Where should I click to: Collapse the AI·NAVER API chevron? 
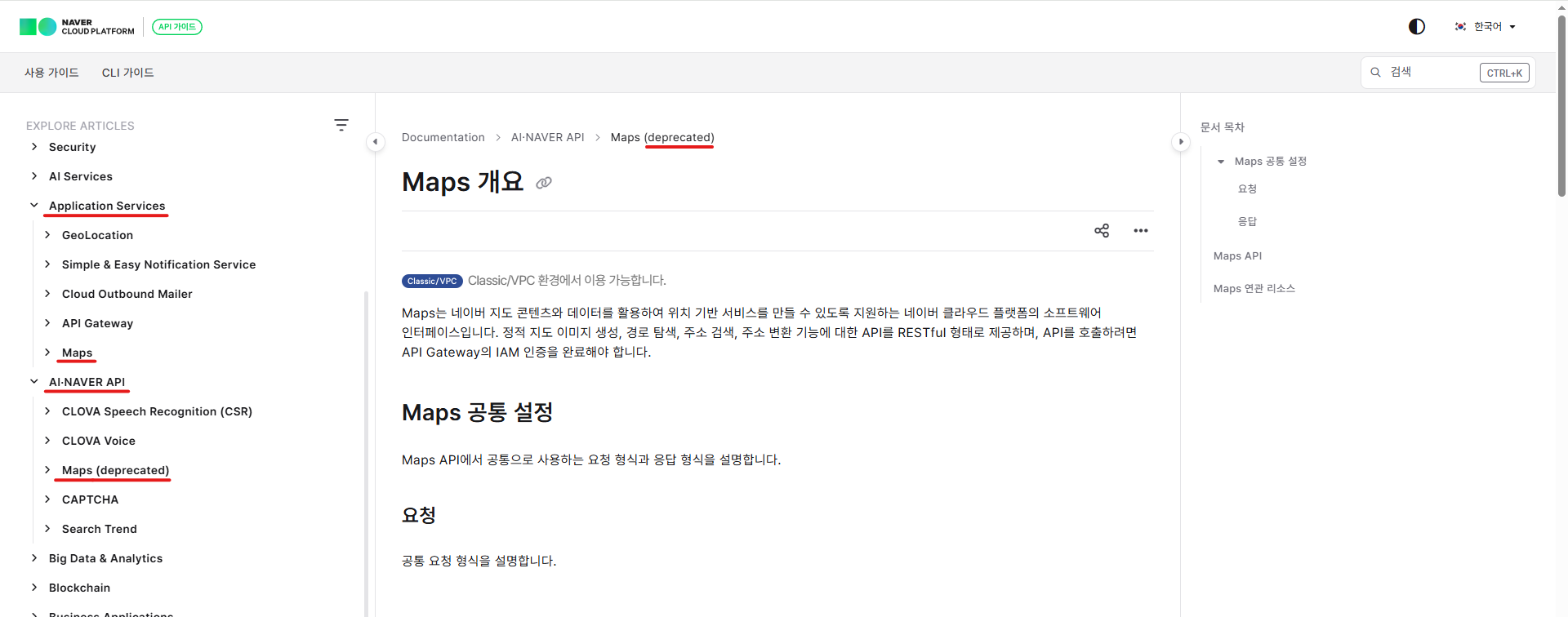point(34,382)
